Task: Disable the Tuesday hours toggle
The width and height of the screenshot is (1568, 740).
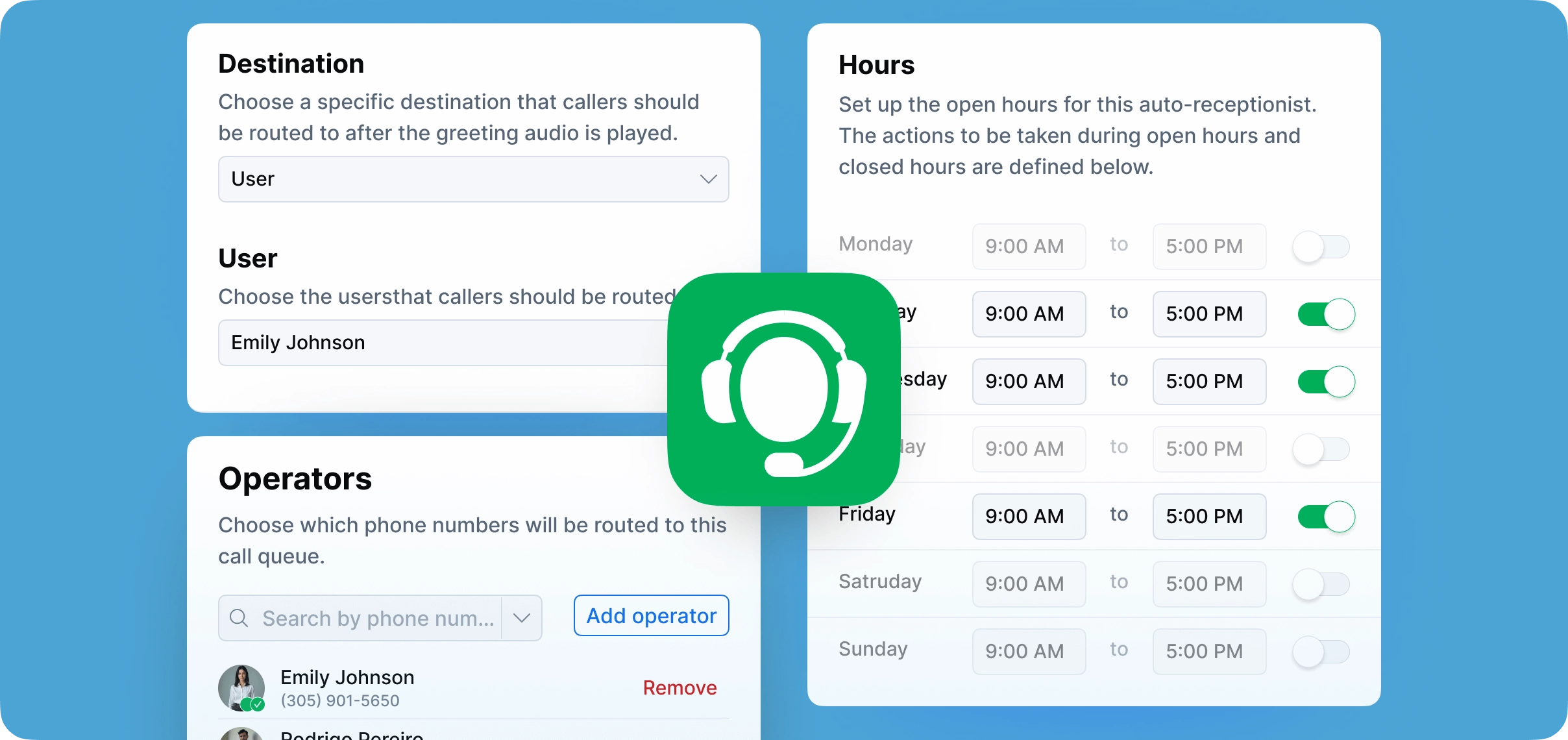Action: (1325, 314)
